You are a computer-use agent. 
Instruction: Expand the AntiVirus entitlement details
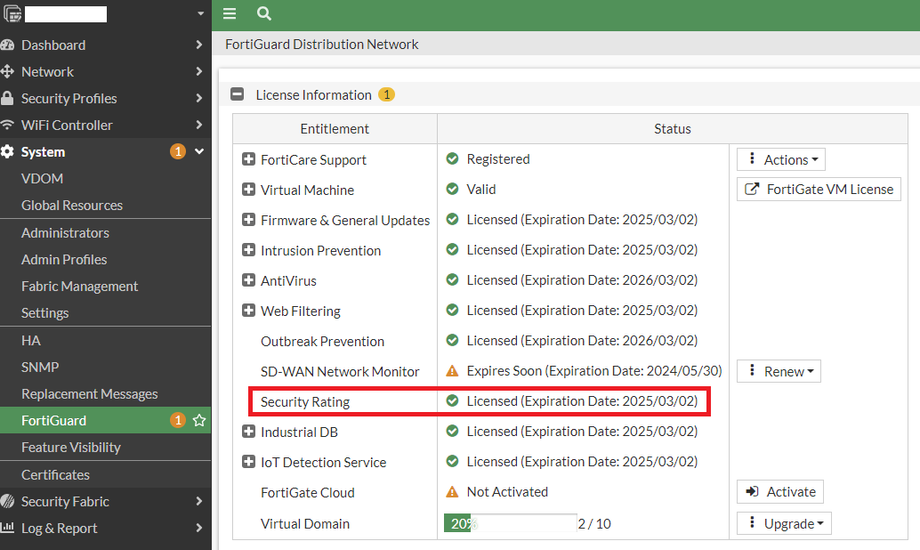(249, 281)
